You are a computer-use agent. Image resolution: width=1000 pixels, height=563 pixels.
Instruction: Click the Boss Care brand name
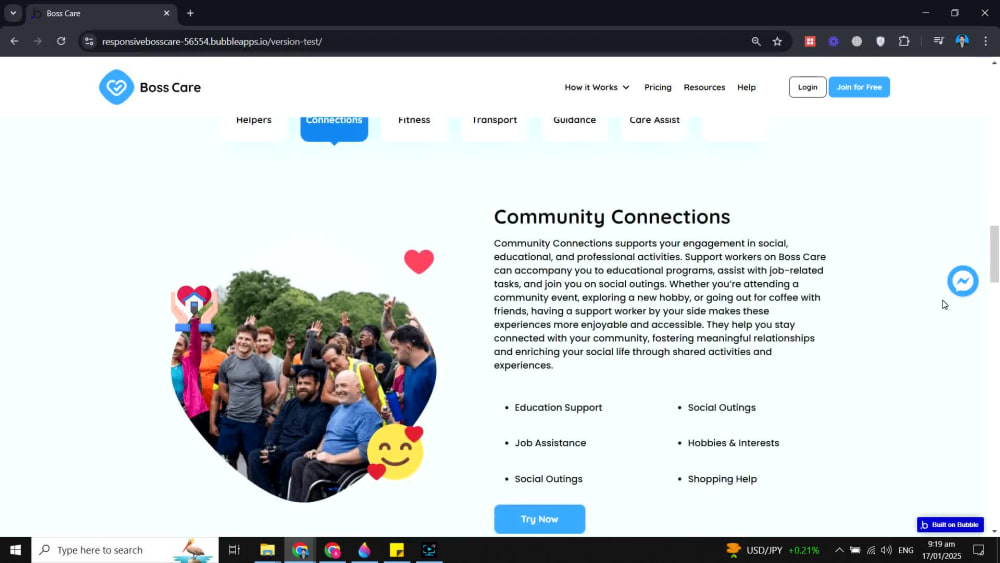(x=170, y=87)
